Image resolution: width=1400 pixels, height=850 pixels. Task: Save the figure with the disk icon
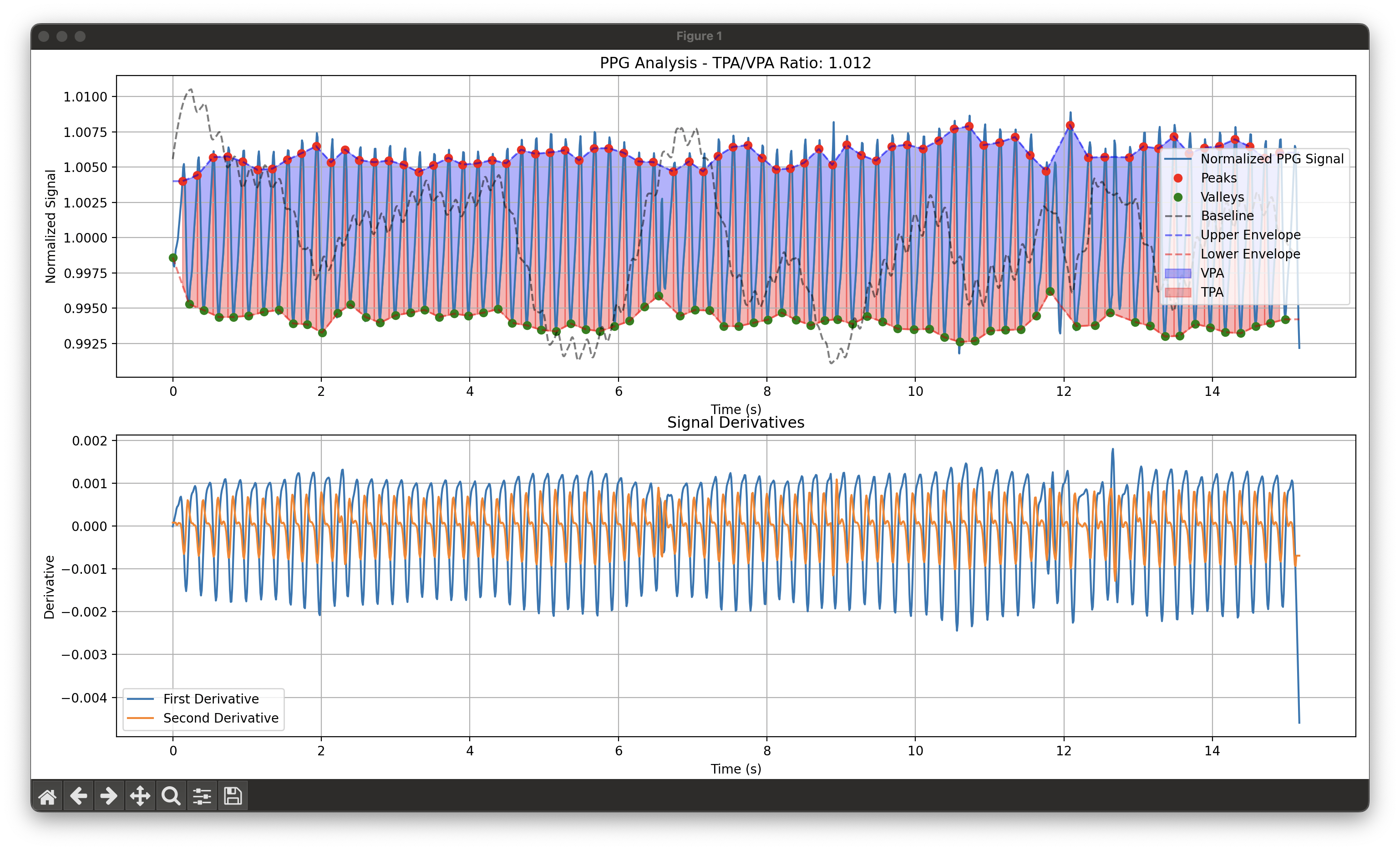click(233, 796)
